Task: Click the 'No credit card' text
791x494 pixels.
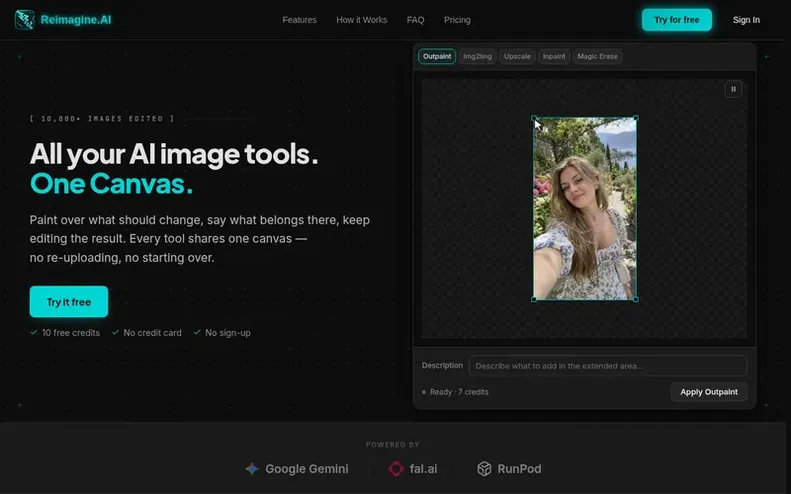Action: tap(152, 333)
